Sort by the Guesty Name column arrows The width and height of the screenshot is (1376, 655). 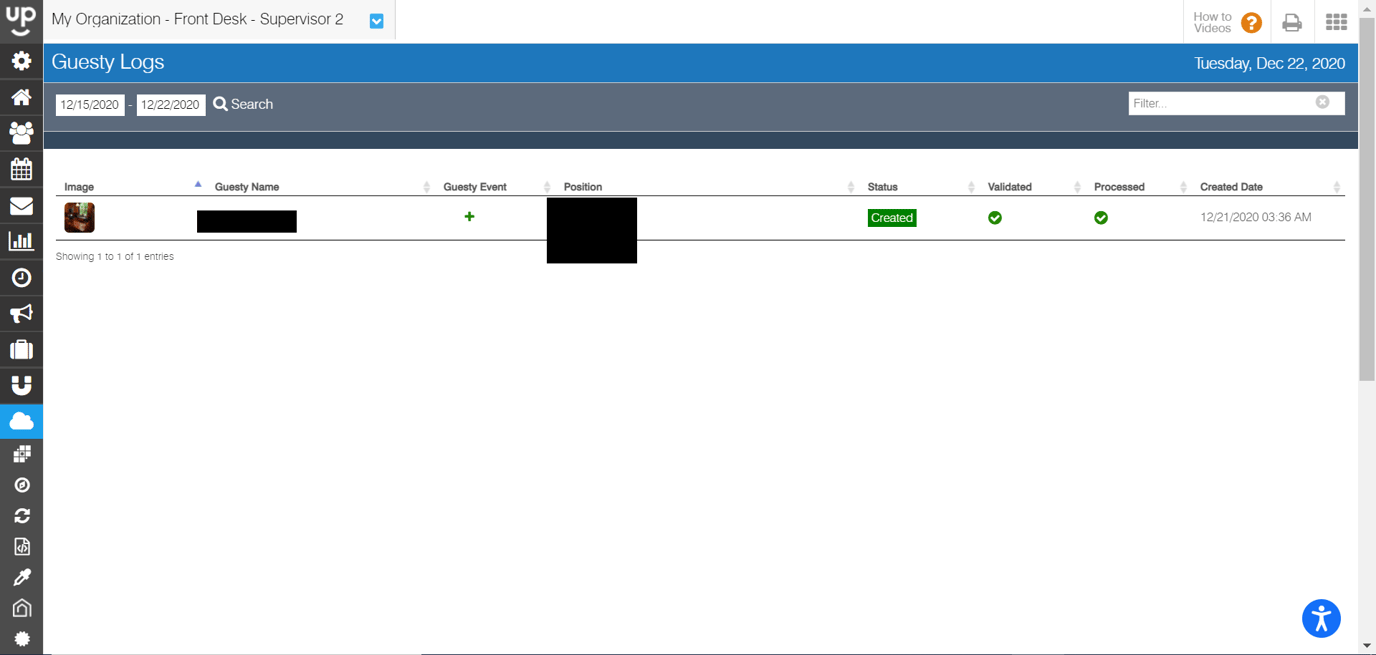[x=427, y=186]
